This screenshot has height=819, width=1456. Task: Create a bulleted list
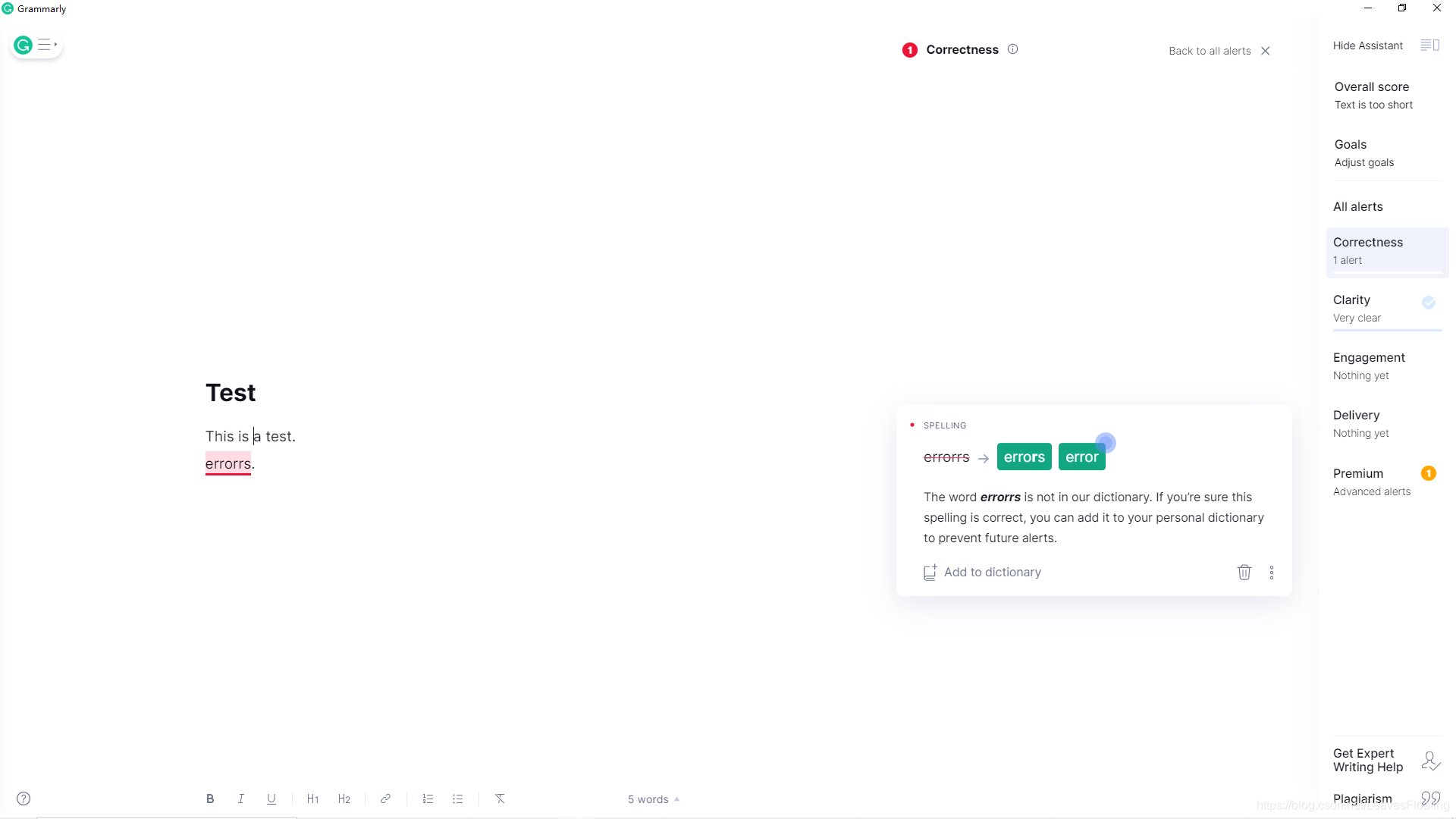pos(457,799)
